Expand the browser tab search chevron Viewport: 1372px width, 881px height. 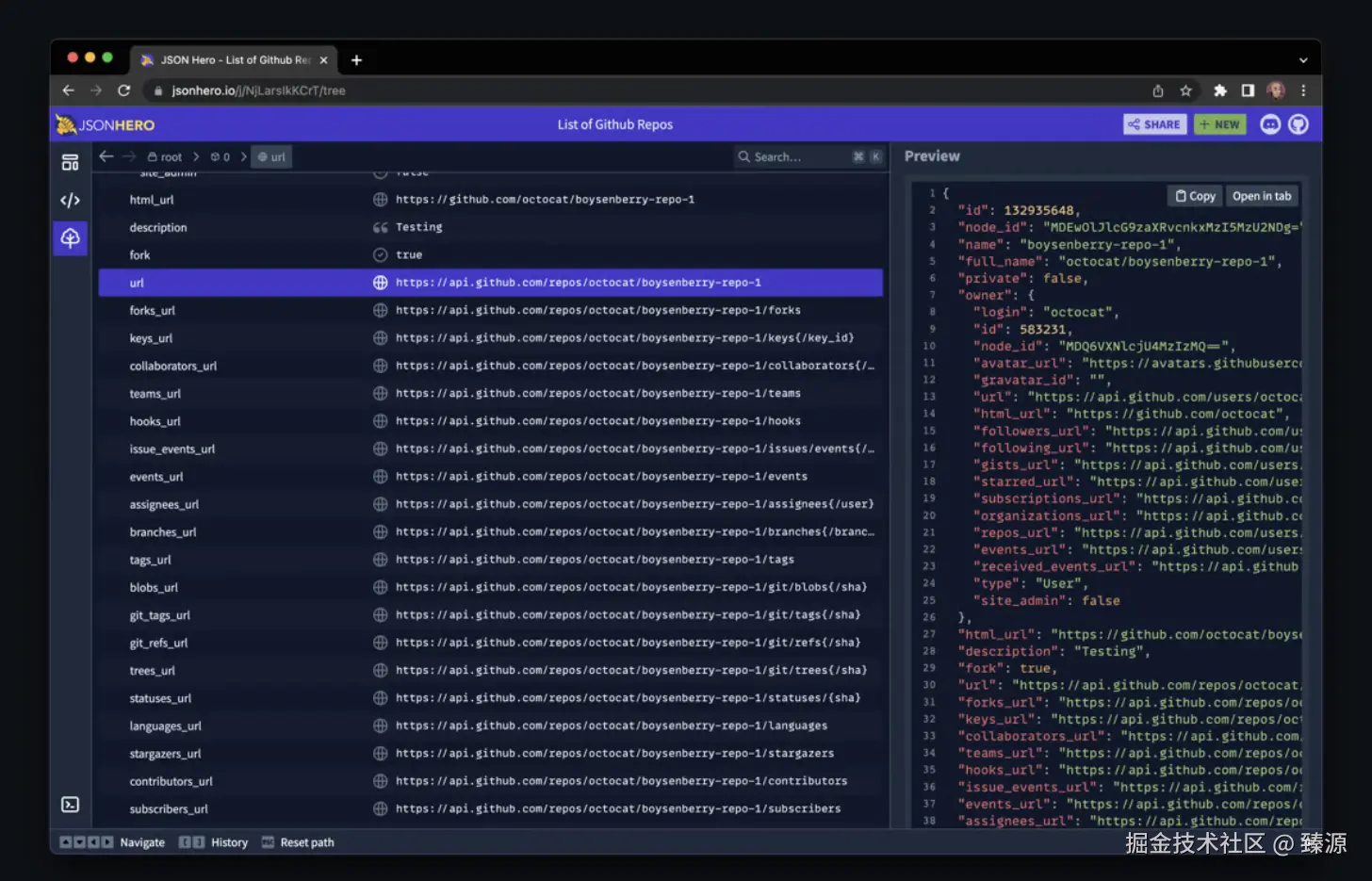click(x=1303, y=60)
